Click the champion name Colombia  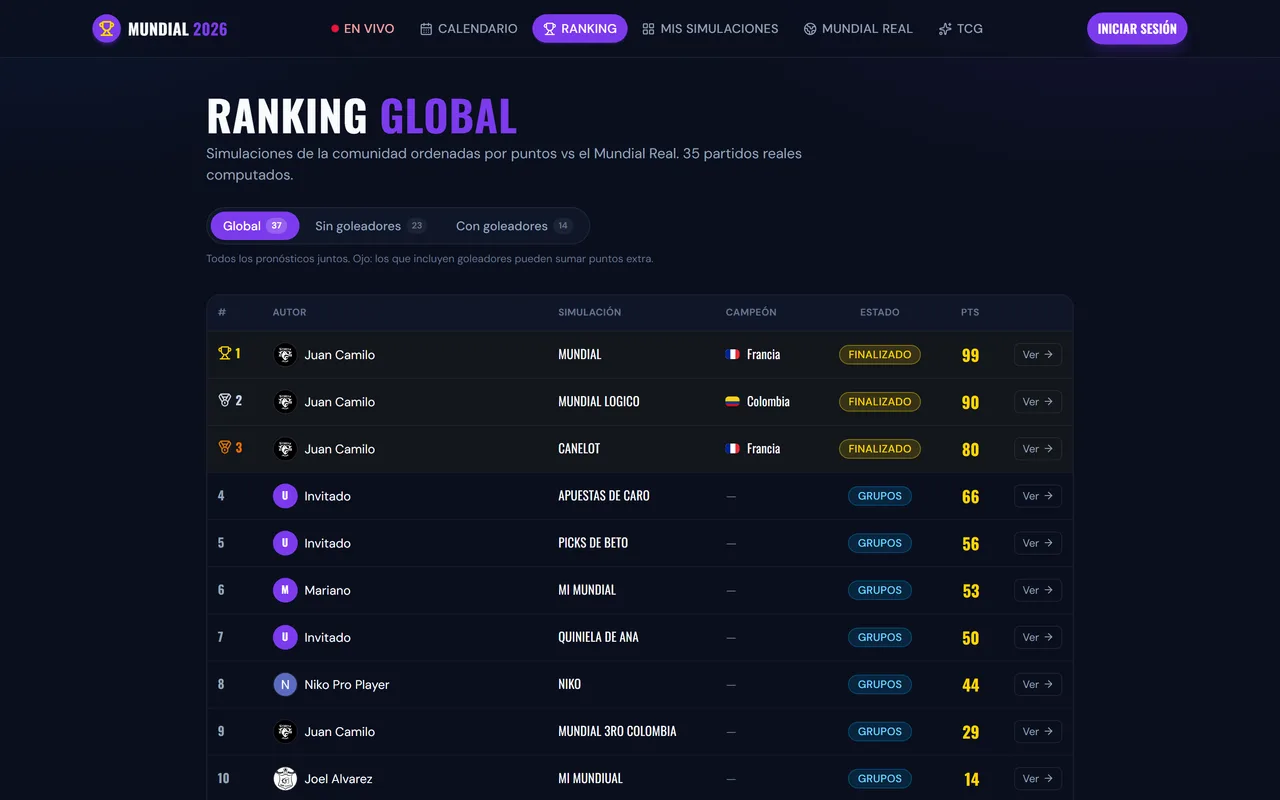[x=768, y=402]
